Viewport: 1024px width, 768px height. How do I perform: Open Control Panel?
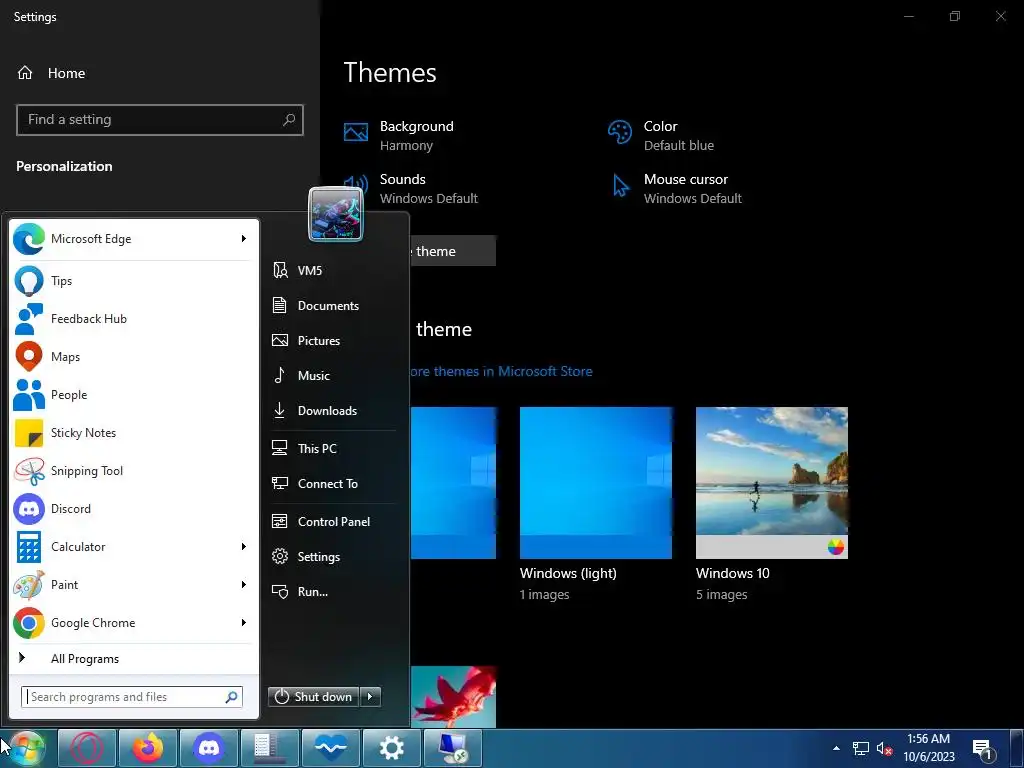(x=332, y=522)
